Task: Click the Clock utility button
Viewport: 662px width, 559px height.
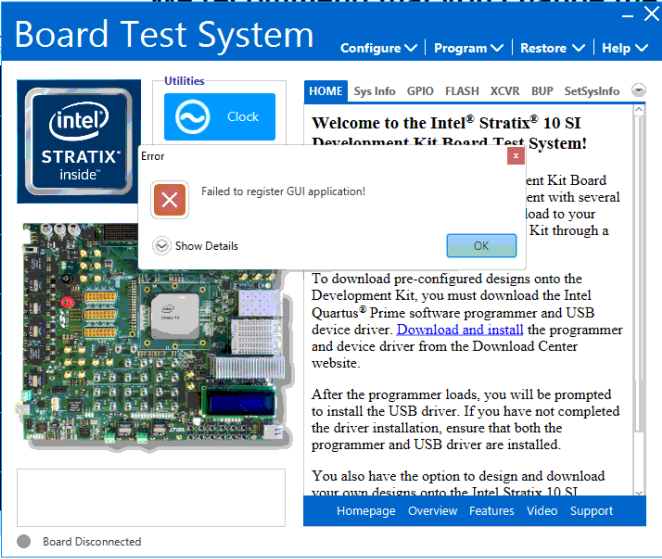Action: [220, 117]
